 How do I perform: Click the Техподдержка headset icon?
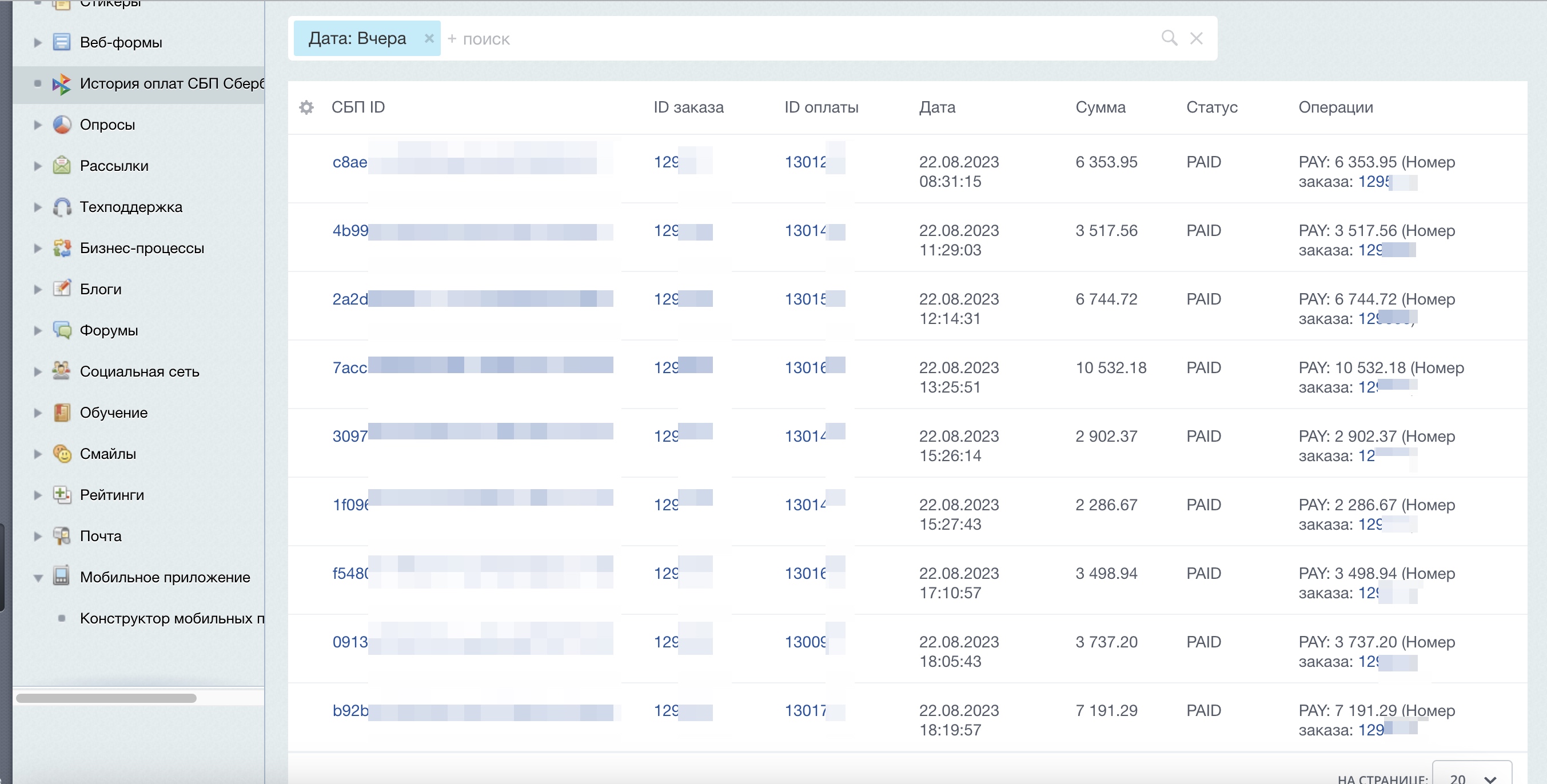tap(62, 206)
